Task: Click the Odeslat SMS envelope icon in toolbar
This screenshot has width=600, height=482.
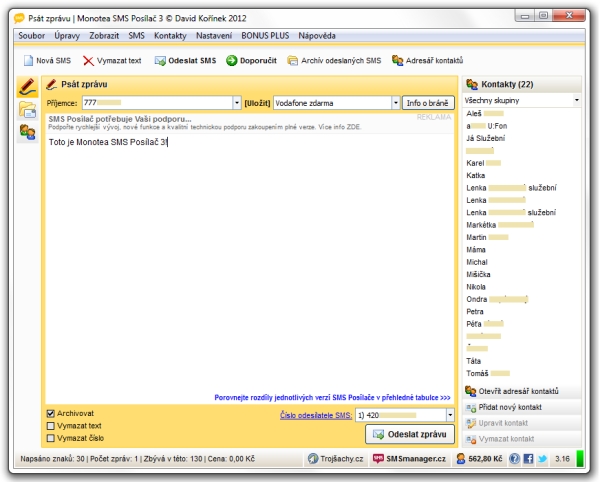Action: tap(160, 60)
